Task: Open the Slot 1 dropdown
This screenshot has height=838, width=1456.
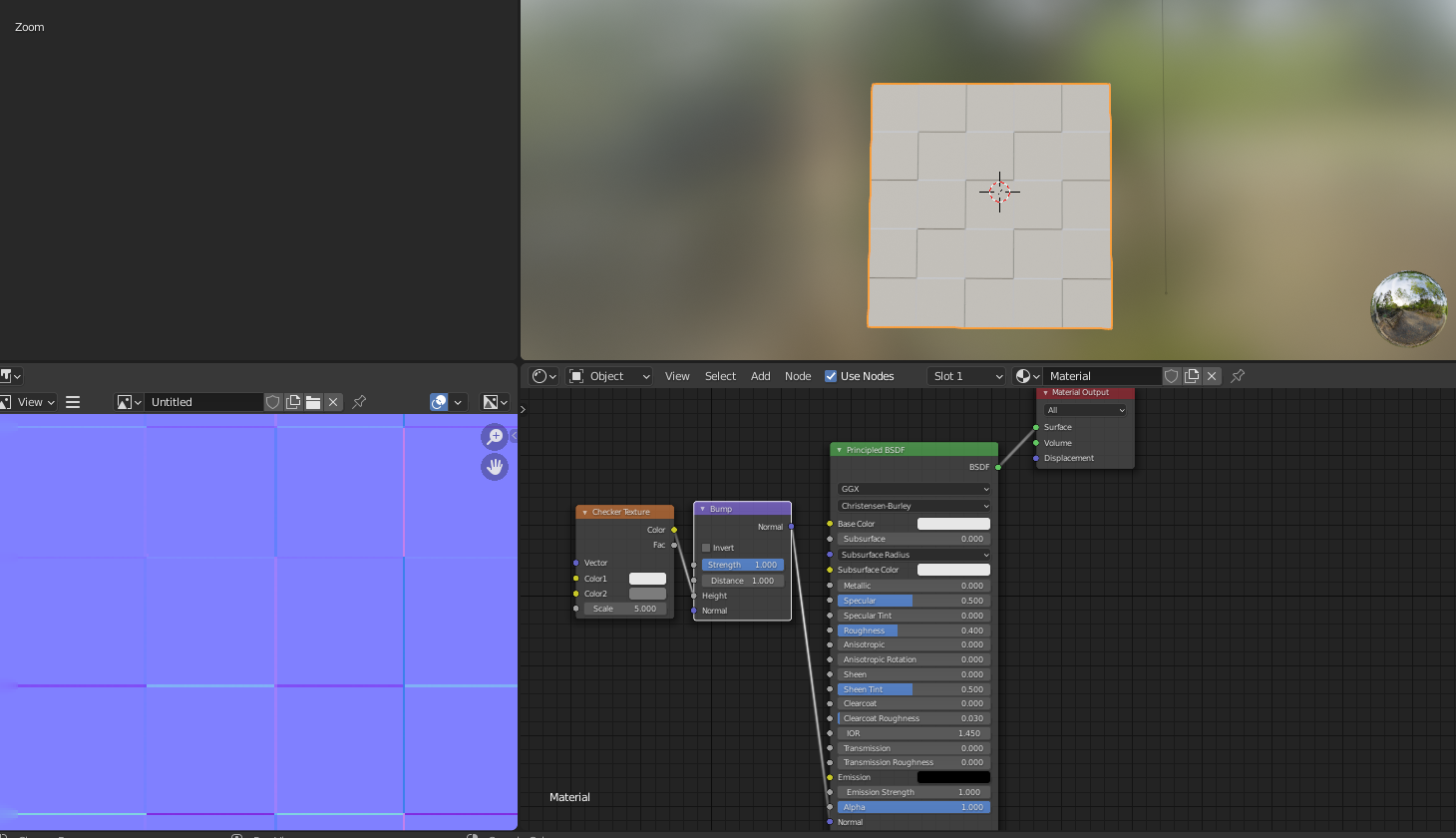Action: [964, 376]
